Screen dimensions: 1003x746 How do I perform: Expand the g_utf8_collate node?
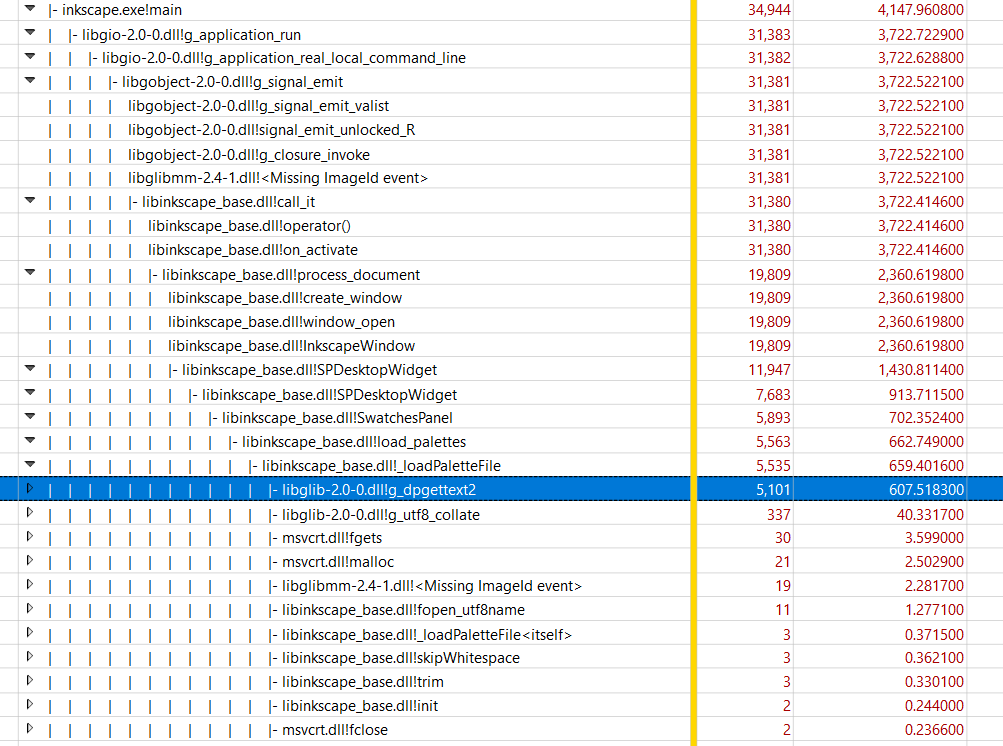click(29, 512)
